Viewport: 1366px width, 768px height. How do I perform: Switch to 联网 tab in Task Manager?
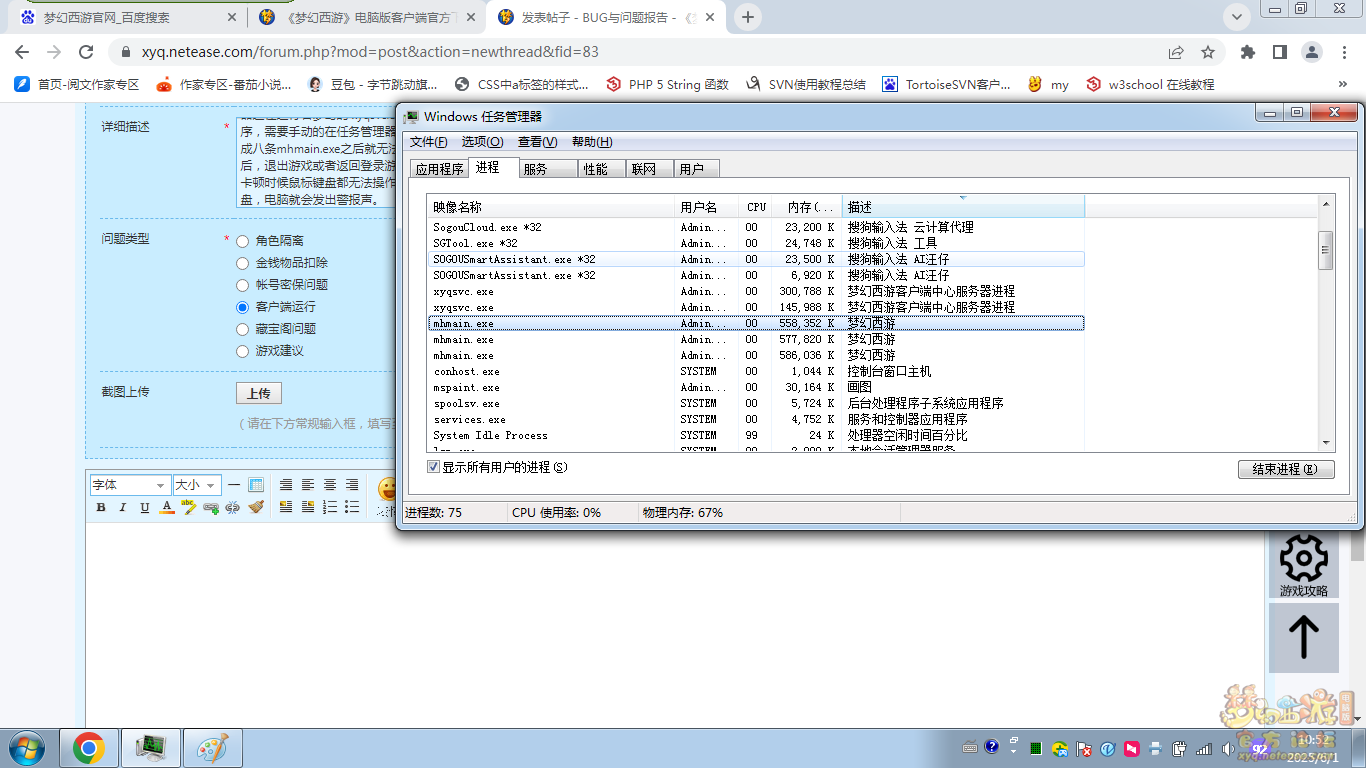[648, 169]
